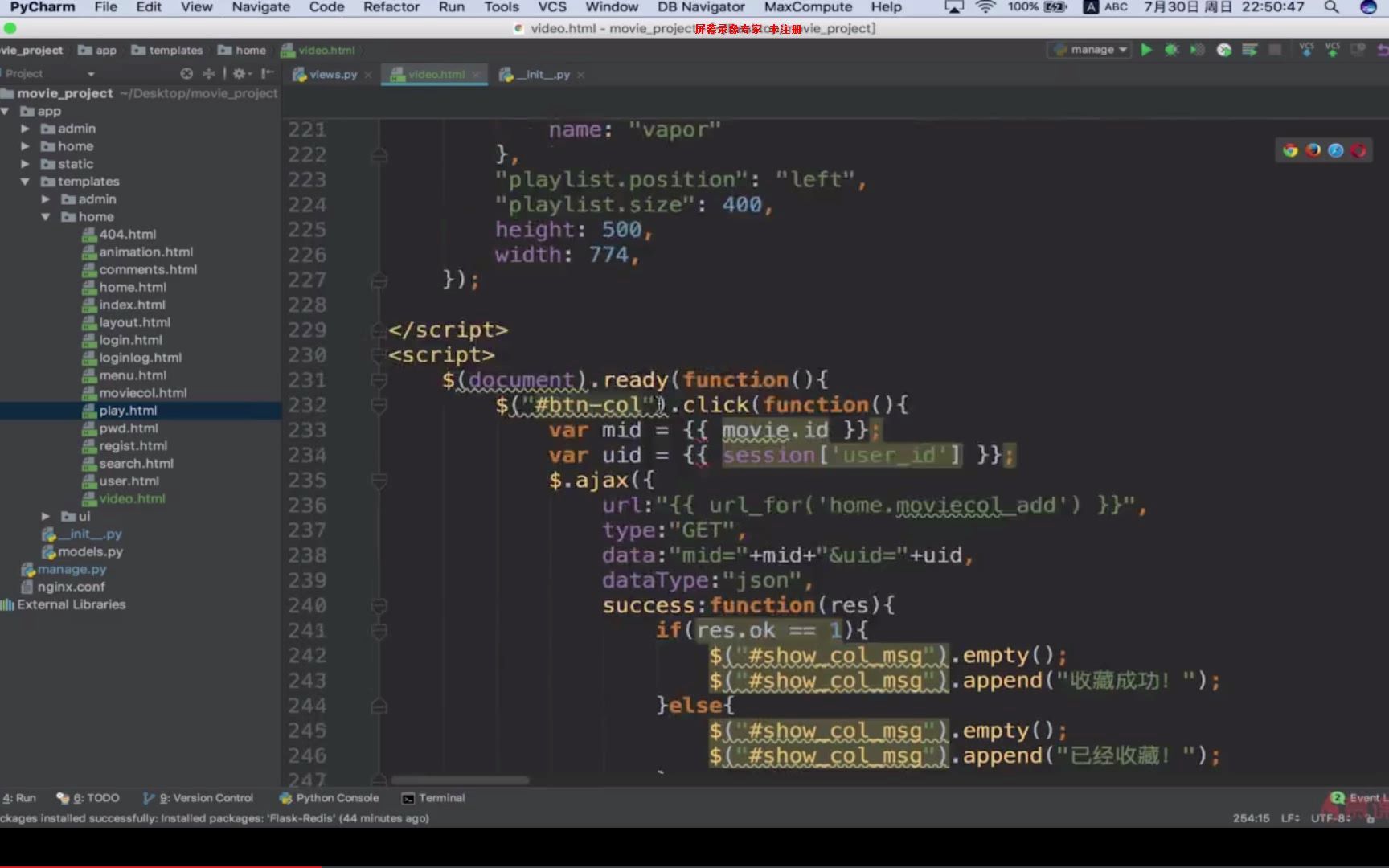Click VCS update project icon

[x=1306, y=50]
